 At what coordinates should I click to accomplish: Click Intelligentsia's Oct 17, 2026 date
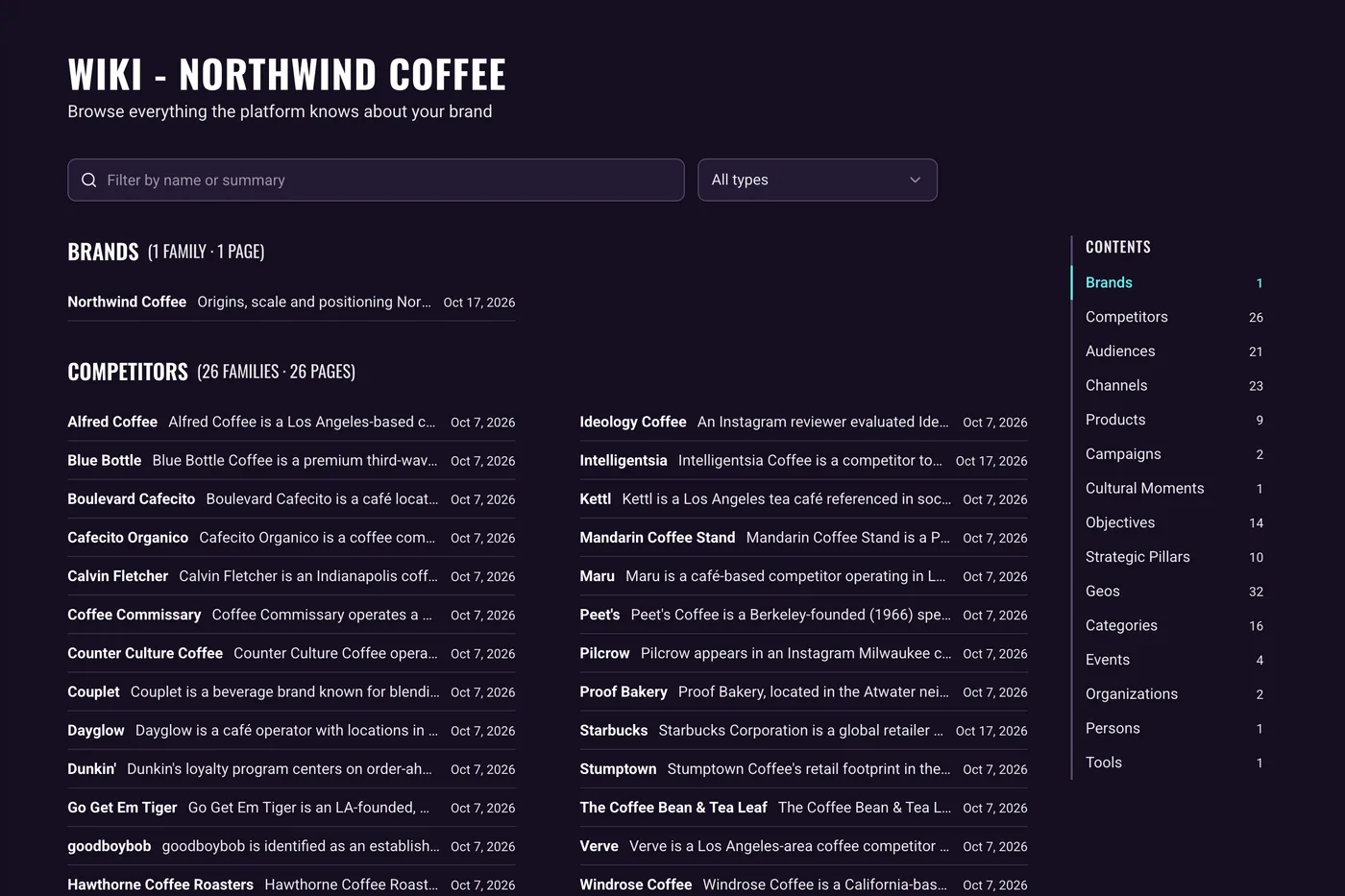coord(991,461)
